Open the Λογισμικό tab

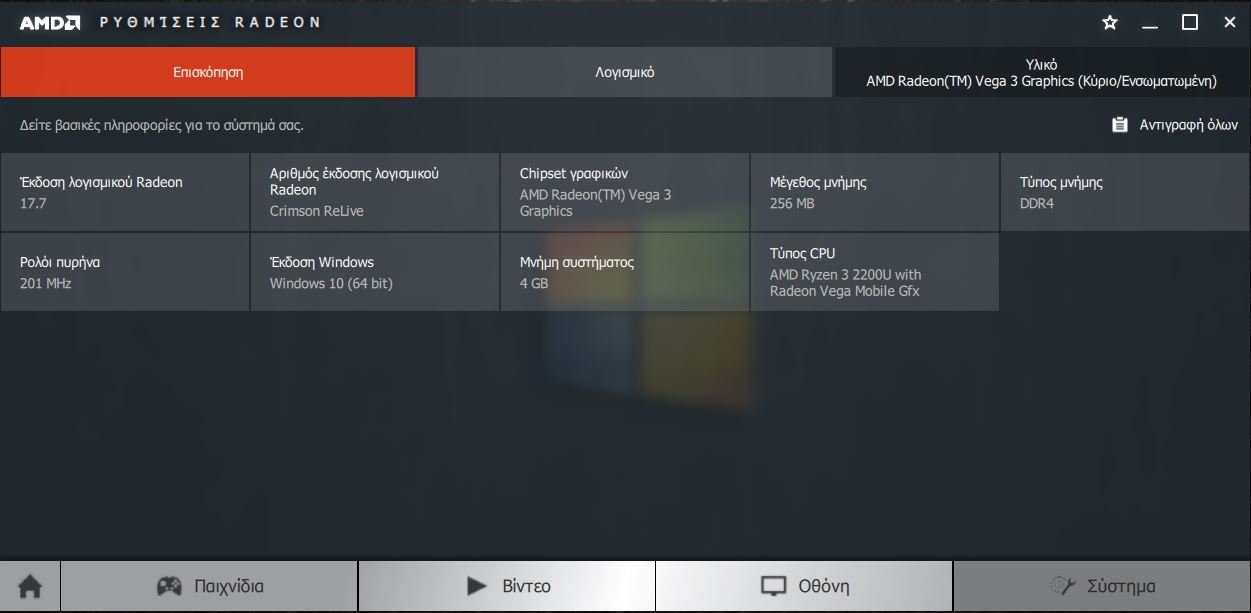[625, 72]
